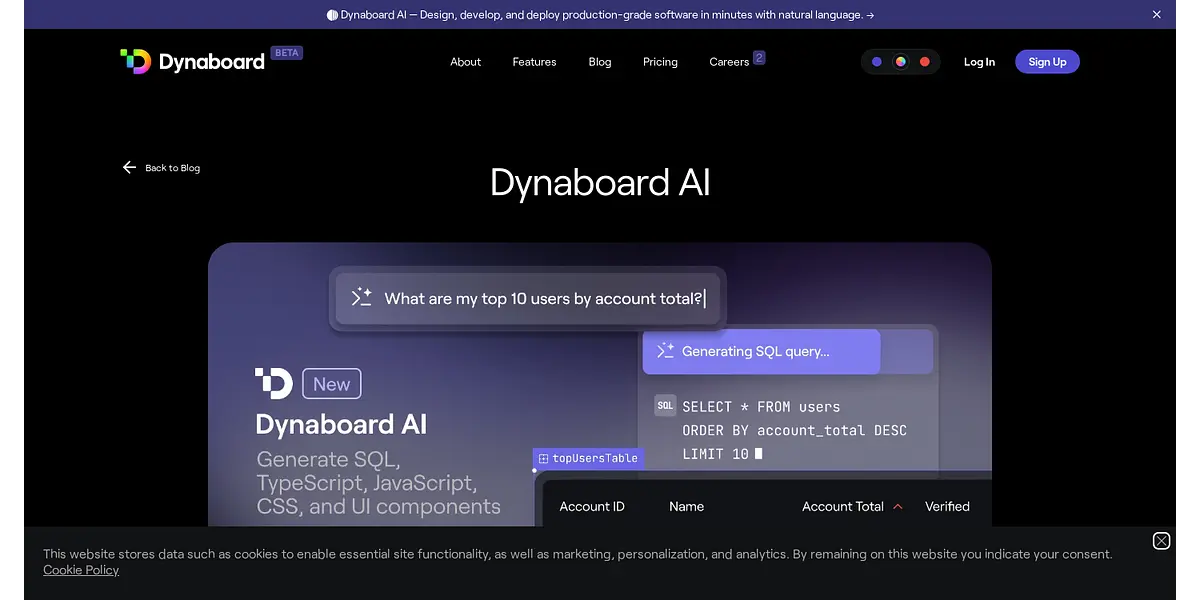Click the white Dynaboard mark in the hero image
Image resolution: width=1200 pixels, height=600 pixels.
coord(273,383)
